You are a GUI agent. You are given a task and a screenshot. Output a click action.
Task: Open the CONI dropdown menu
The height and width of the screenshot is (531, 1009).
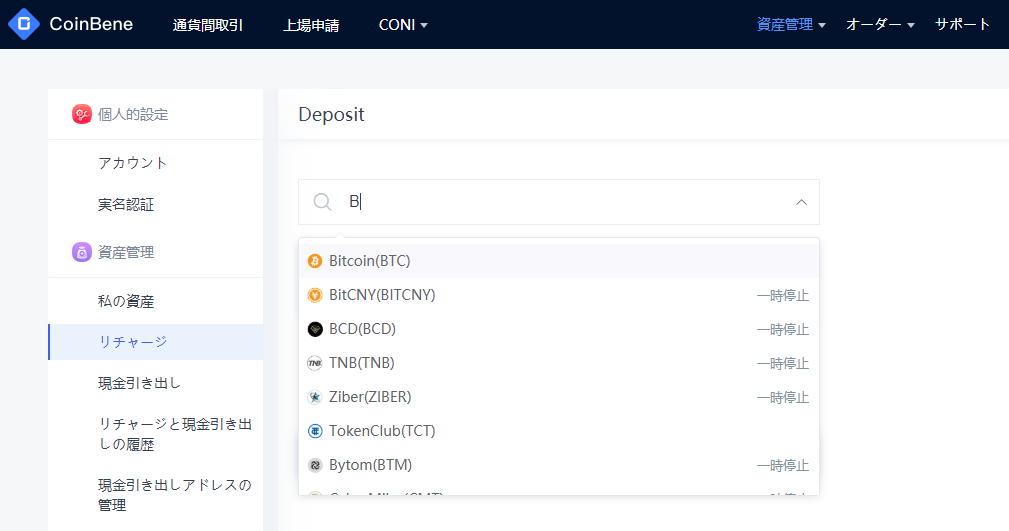403,24
